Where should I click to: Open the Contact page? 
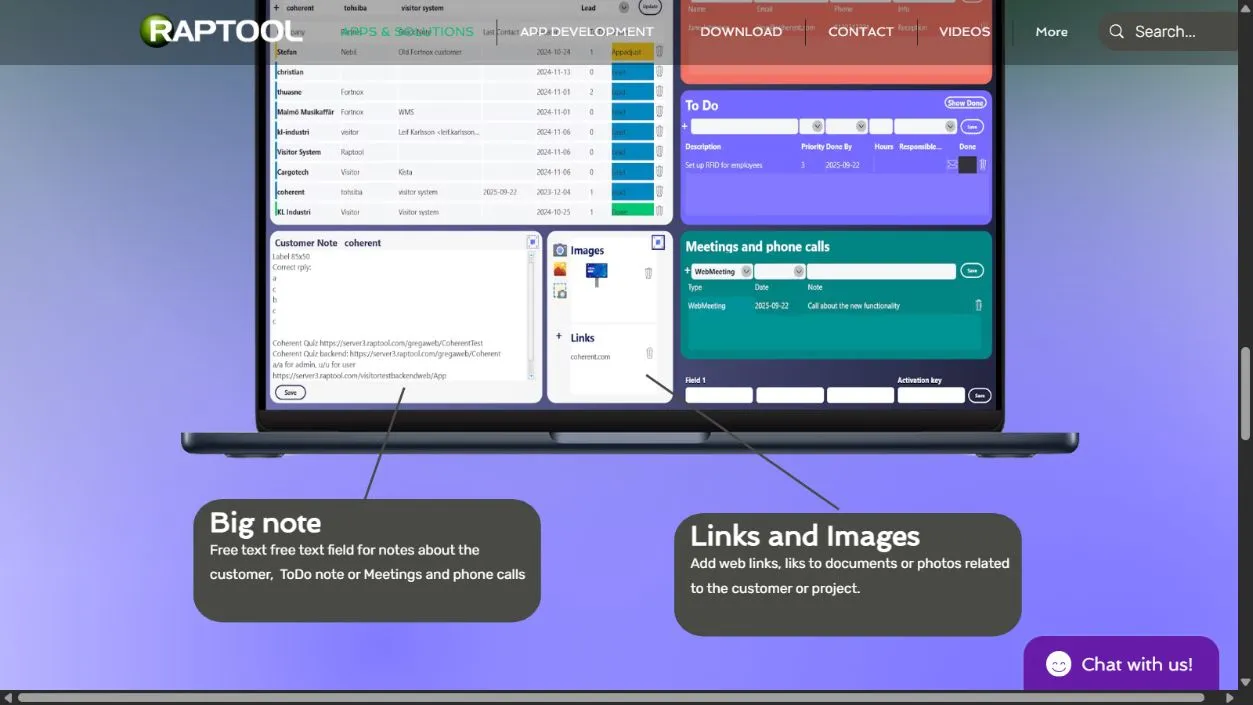click(x=861, y=31)
